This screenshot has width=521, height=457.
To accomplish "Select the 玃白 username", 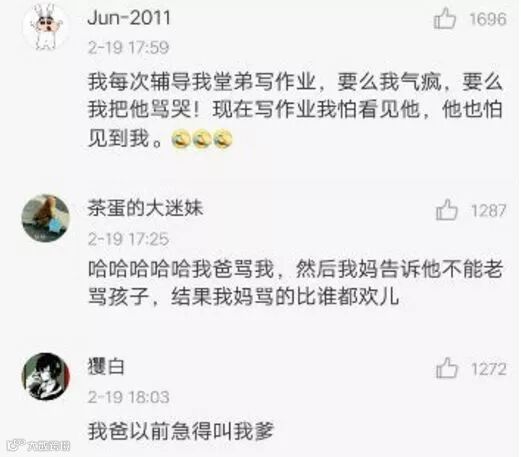I will 106,367.
